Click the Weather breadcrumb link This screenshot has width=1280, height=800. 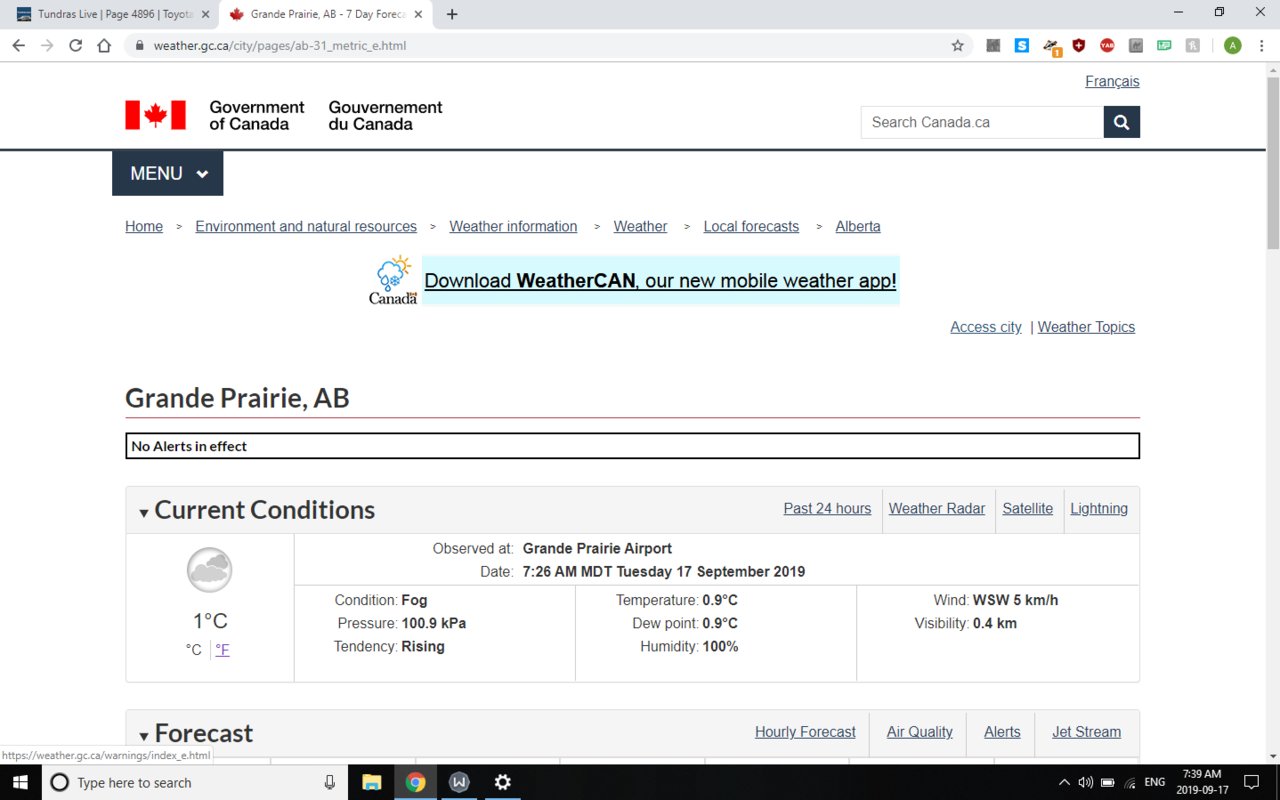[x=640, y=226]
